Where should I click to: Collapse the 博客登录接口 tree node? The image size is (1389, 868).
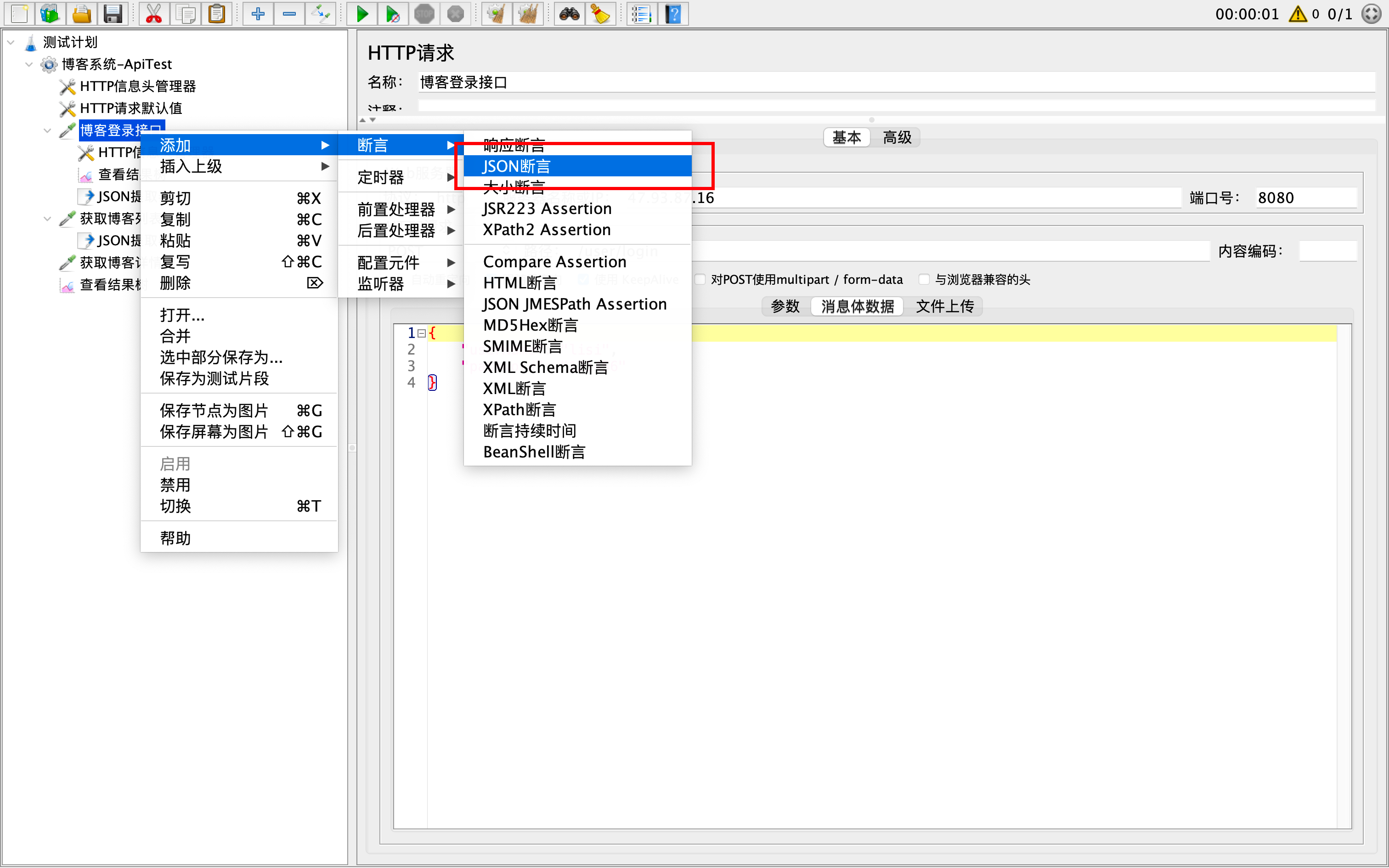(x=48, y=130)
